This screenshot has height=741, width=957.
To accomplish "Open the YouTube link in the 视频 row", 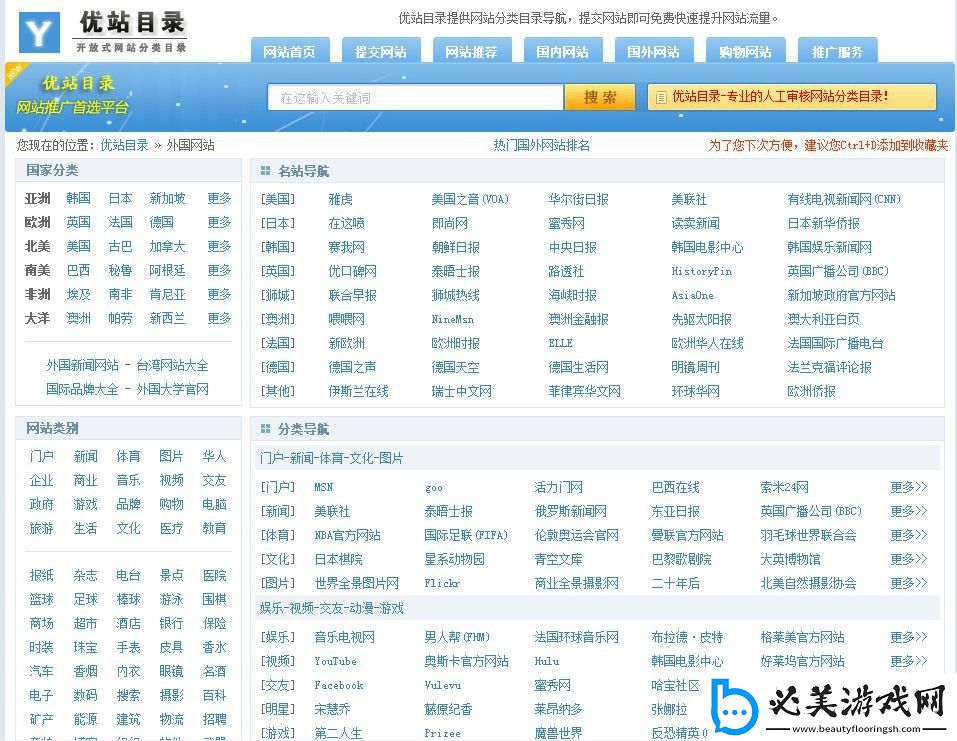I will (x=335, y=661).
